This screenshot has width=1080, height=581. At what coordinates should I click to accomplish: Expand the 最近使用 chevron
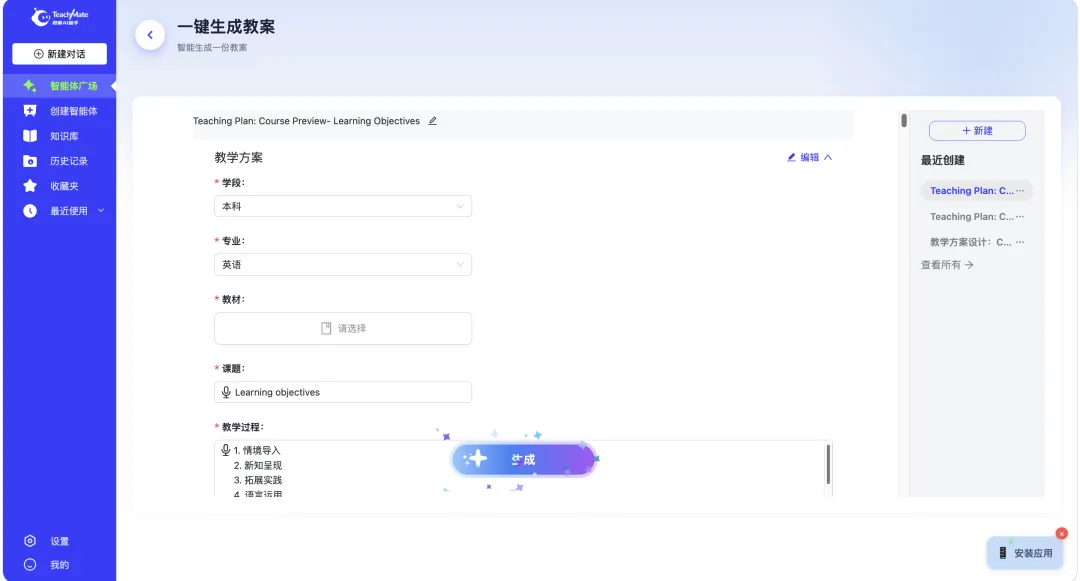click(x=101, y=211)
